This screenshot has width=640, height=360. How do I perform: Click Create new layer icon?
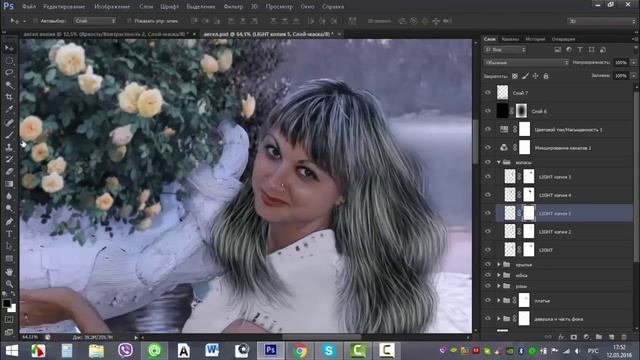pyautogui.click(x=611, y=337)
